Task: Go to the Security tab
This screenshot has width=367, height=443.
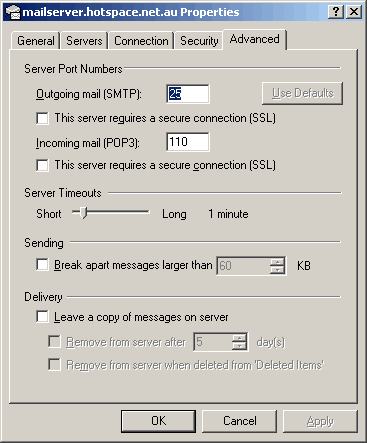Action: click(x=199, y=41)
